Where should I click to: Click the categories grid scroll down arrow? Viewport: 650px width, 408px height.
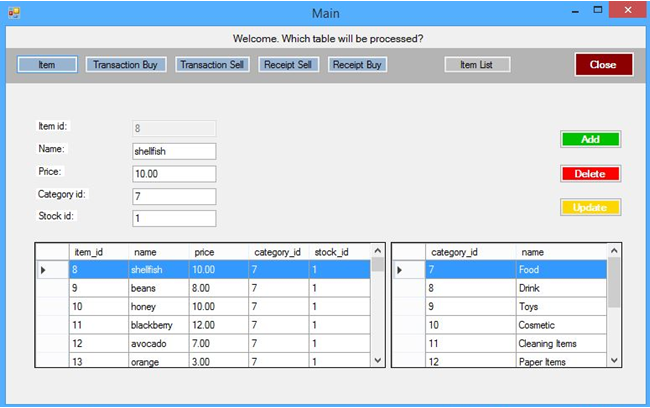(614, 360)
